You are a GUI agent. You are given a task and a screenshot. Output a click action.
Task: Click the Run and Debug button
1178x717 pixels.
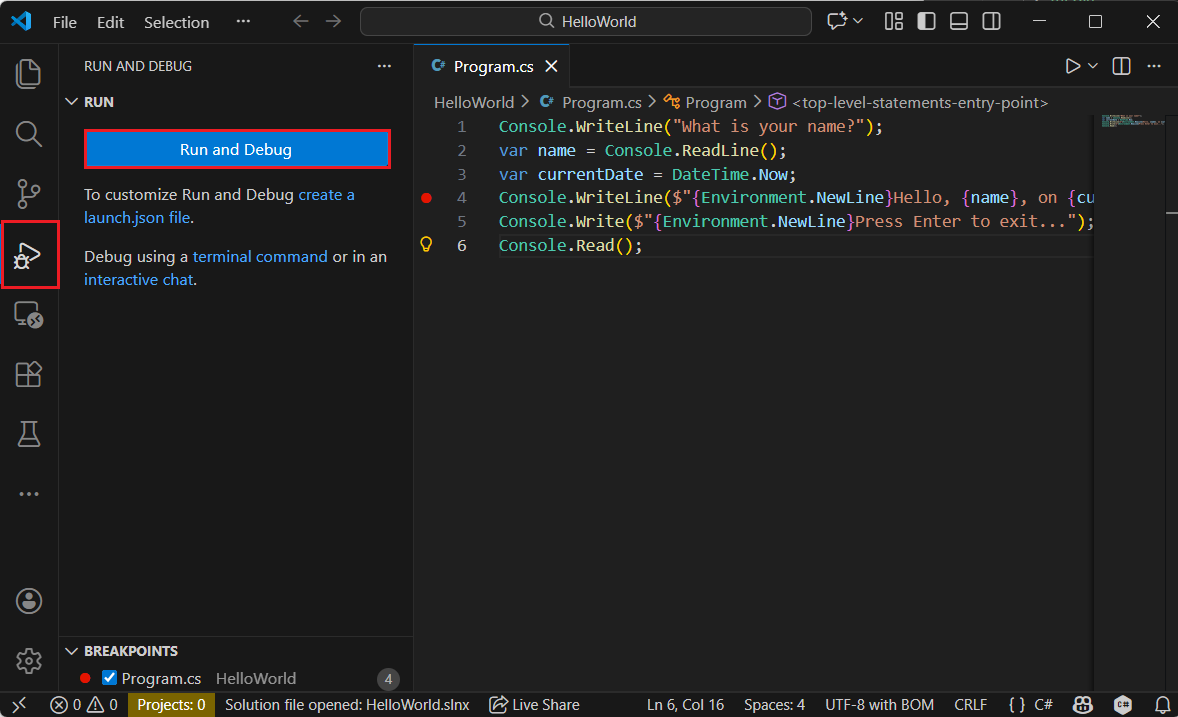click(236, 148)
